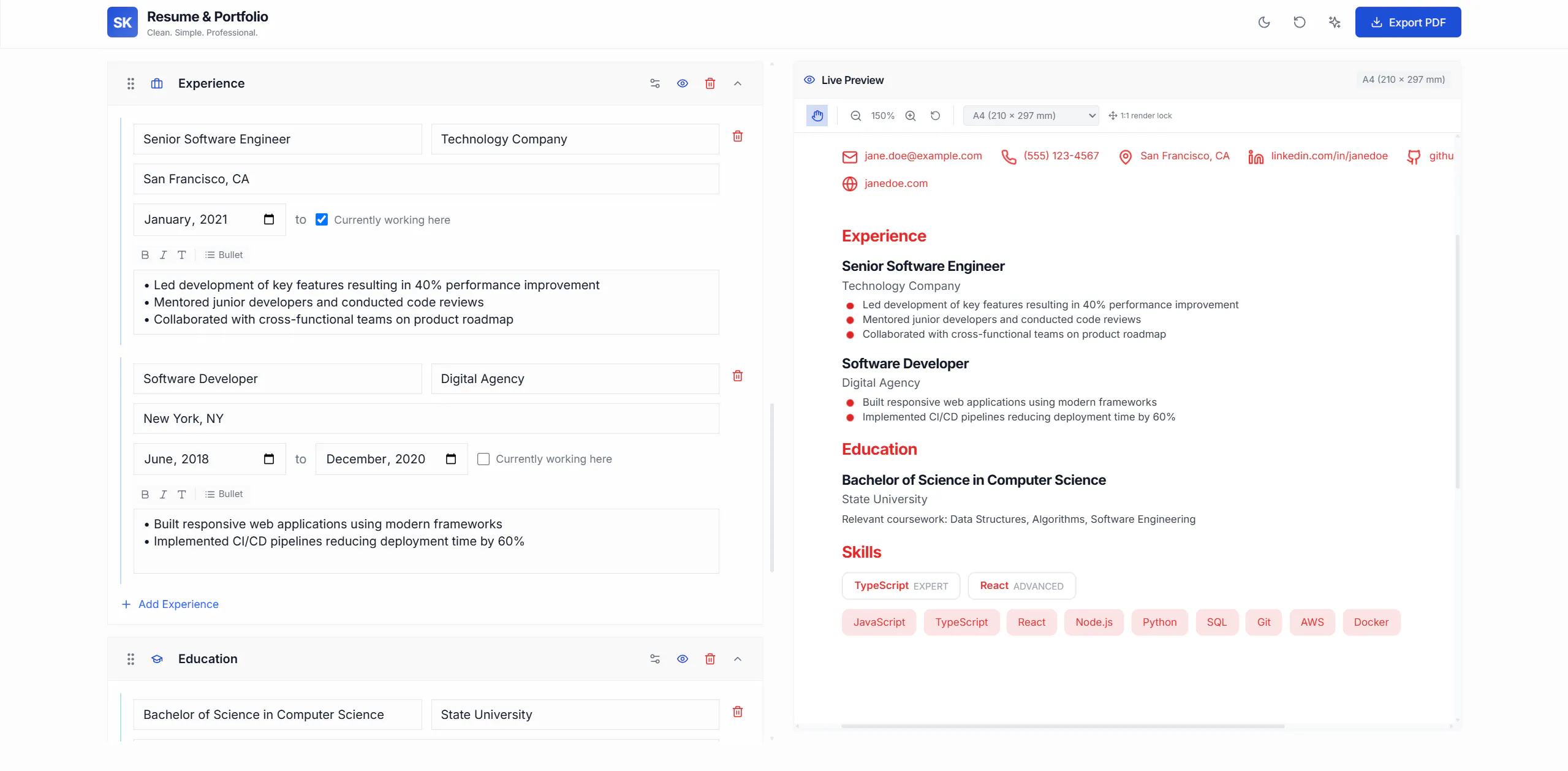Click text style T in Software Developer toolbar
1568x771 pixels.
(x=181, y=494)
